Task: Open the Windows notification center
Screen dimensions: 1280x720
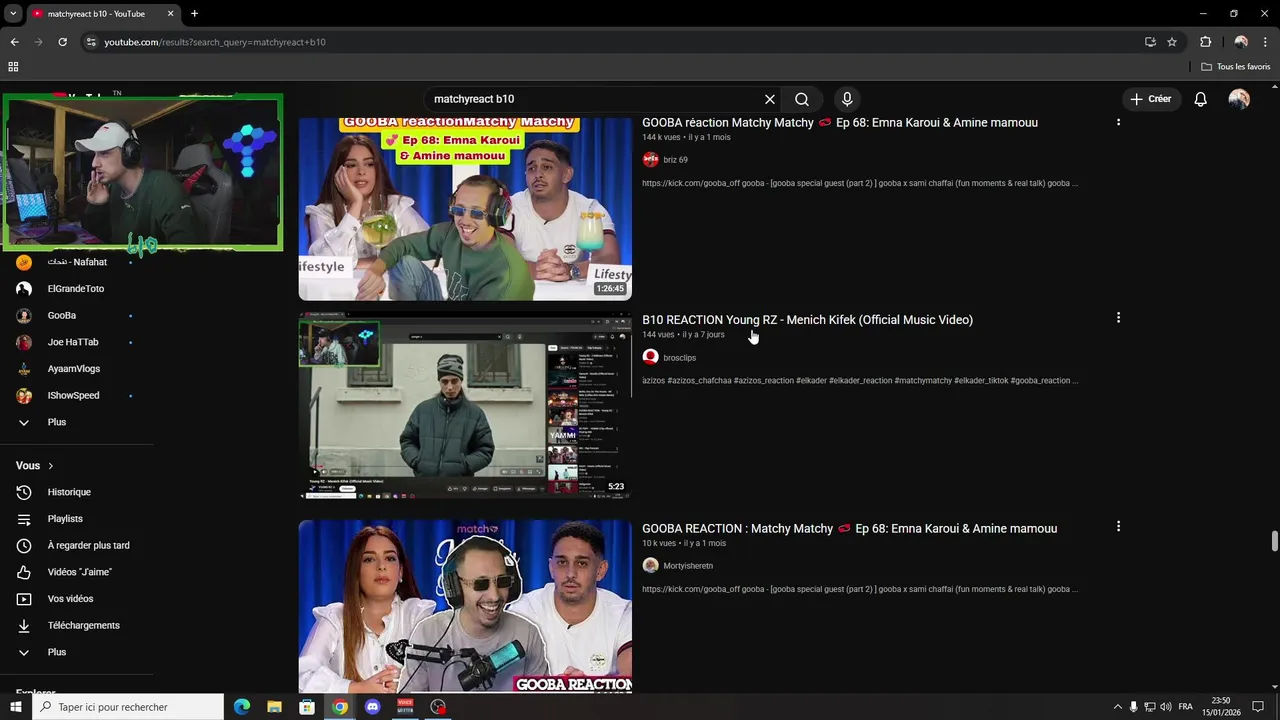Action: coord(1258,707)
